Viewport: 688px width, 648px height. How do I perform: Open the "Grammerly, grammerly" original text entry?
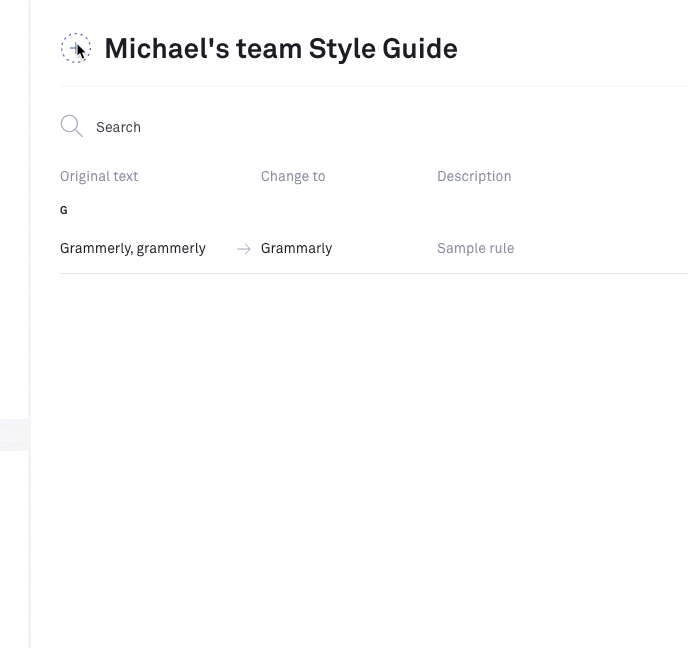point(133,248)
